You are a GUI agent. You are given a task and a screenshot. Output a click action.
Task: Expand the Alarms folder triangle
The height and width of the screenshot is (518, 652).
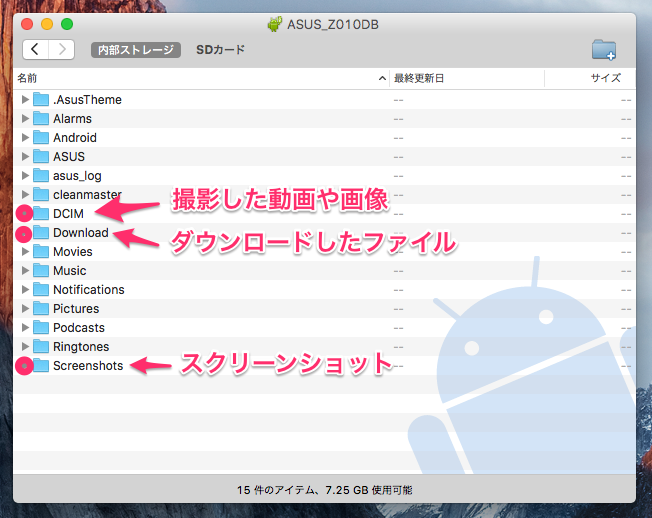point(25,118)
